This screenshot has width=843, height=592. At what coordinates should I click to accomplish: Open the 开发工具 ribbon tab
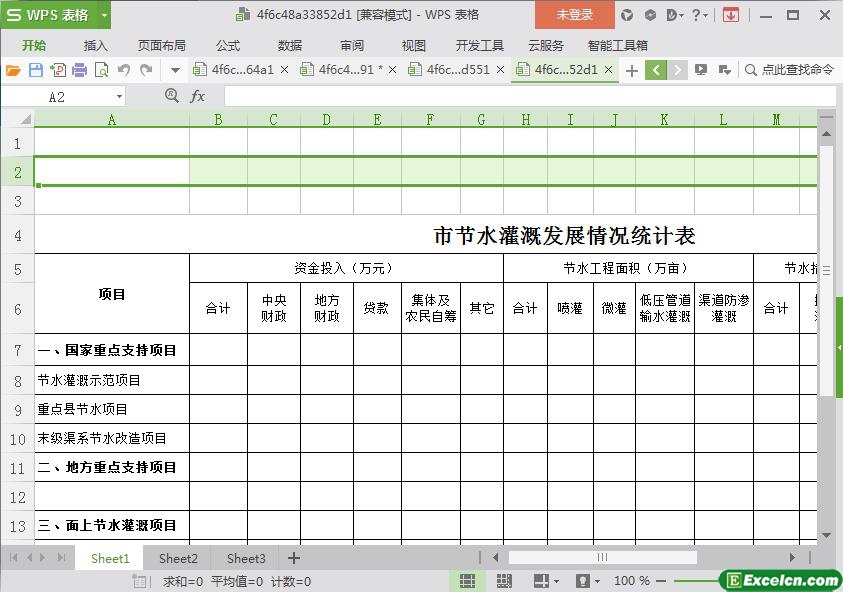480,45
